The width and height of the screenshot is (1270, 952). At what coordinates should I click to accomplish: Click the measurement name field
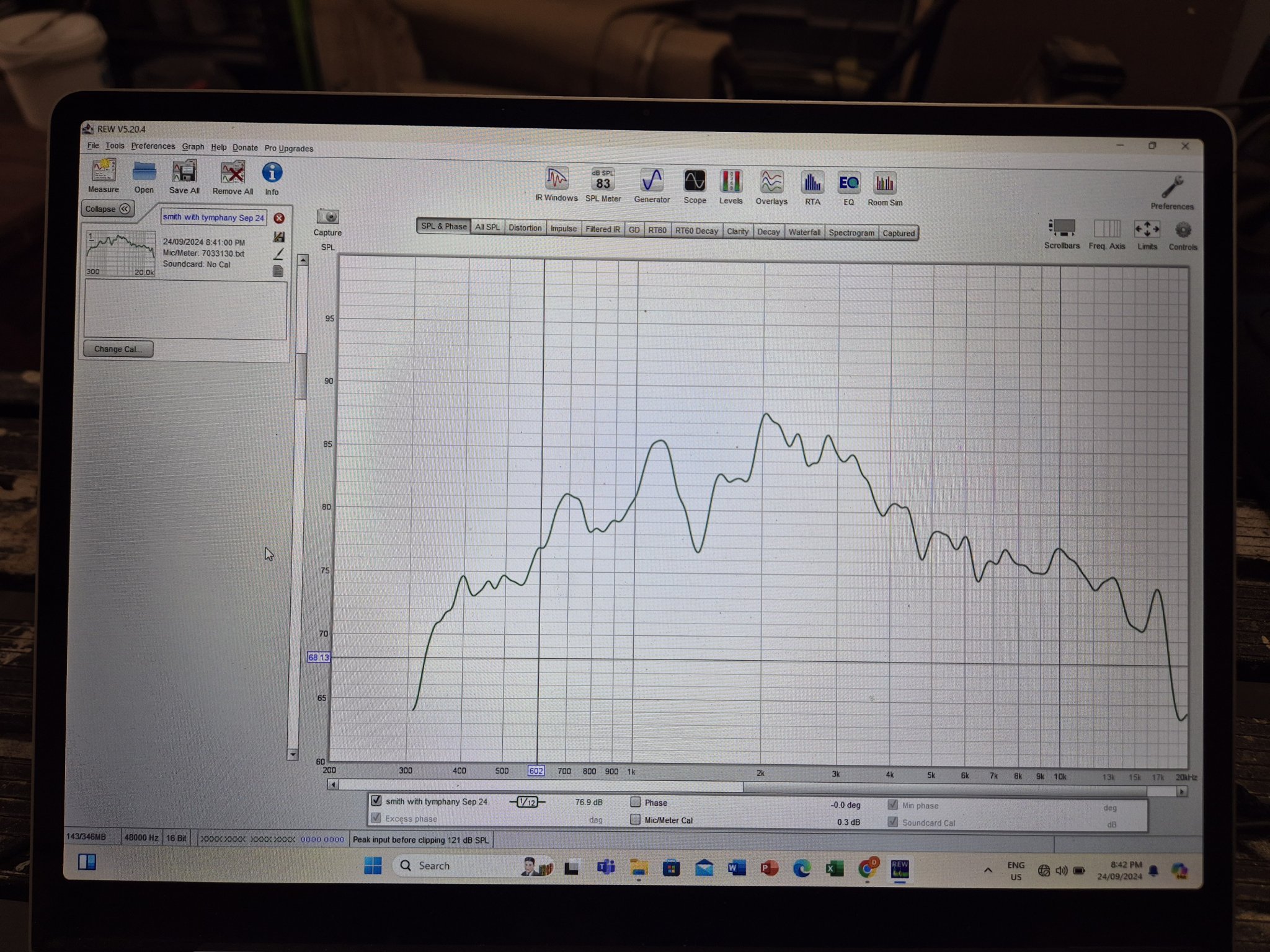click(x=213, y=217)
